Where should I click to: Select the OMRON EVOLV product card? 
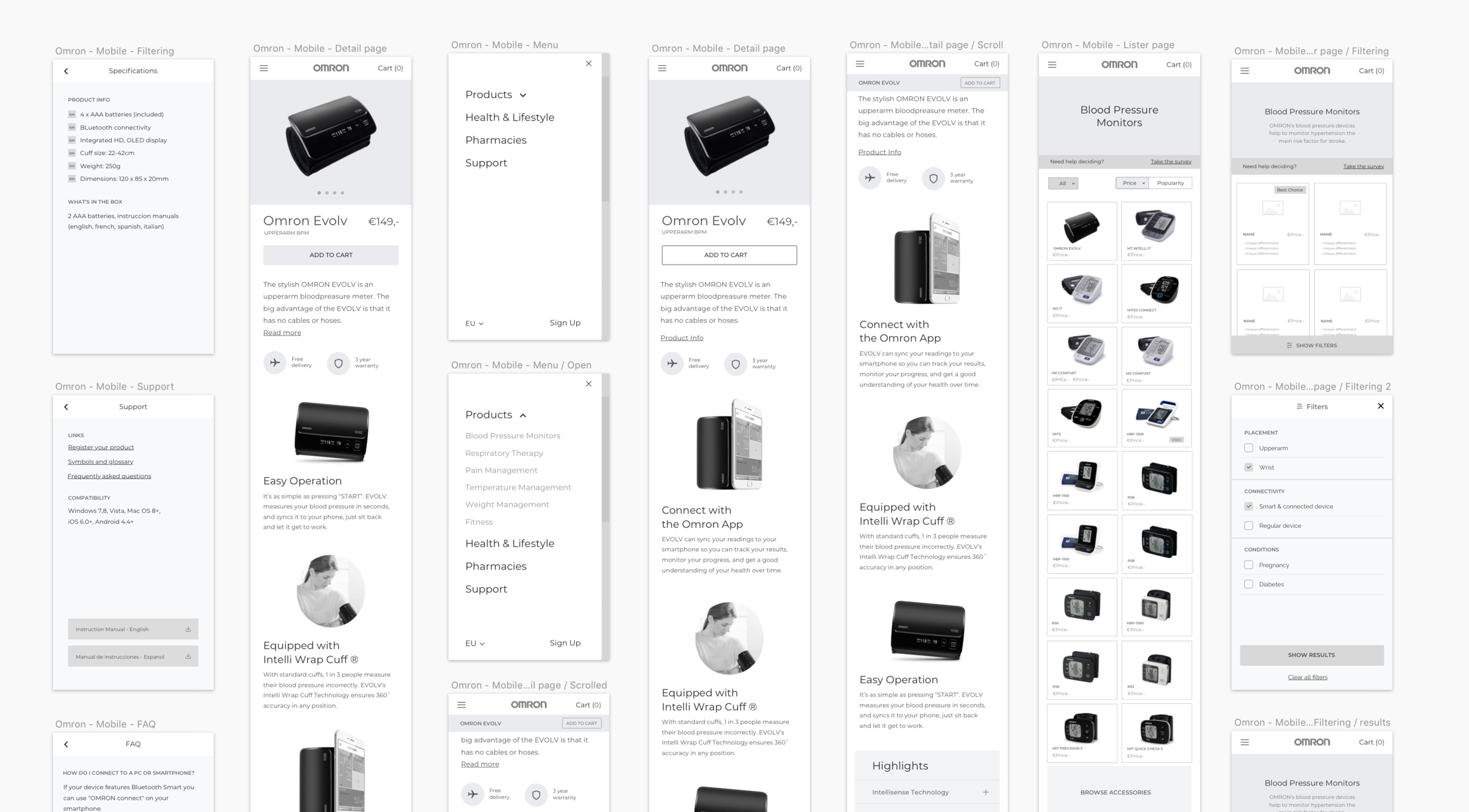pos(1082,231)
